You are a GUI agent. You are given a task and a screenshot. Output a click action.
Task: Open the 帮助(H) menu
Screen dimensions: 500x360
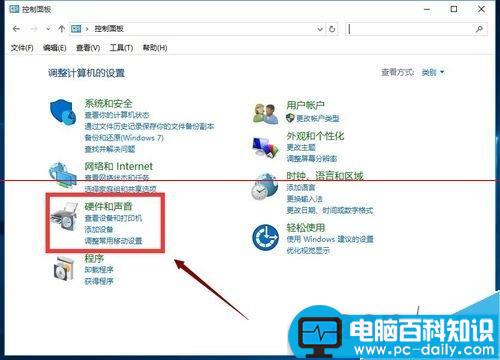coord(155,48)
